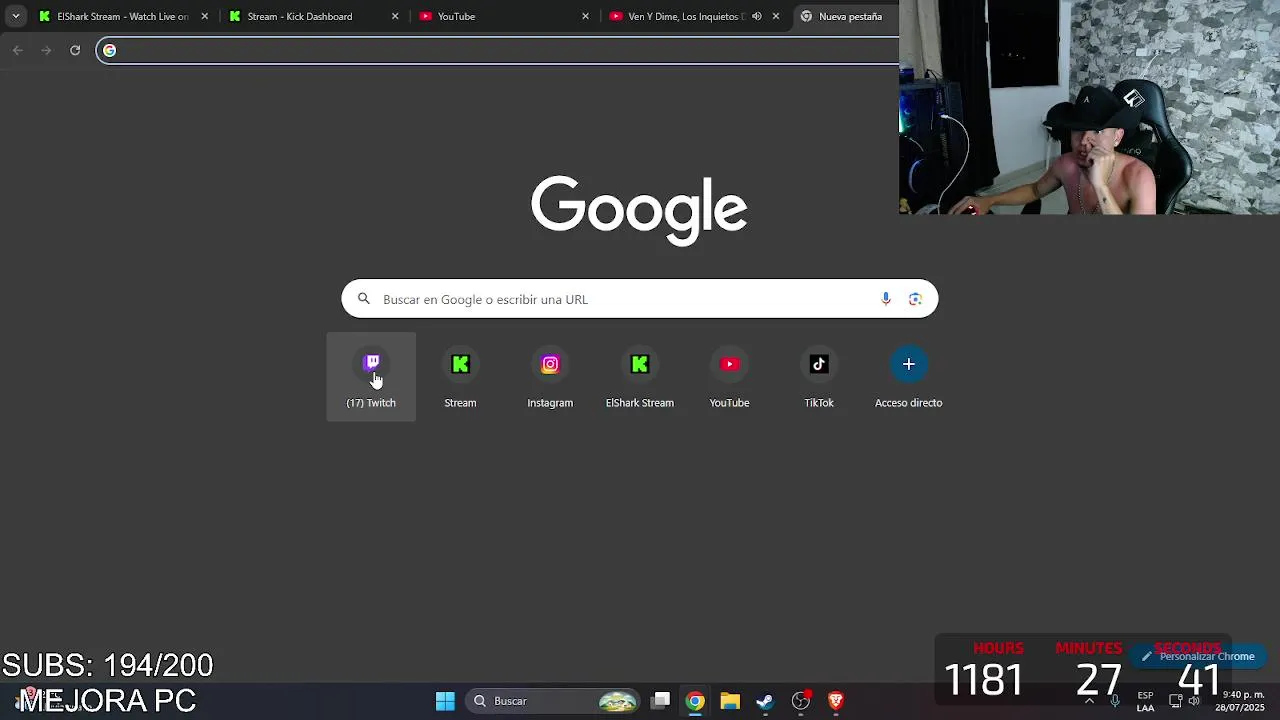Open Google Lens image search
This screenshot has height=720, width=1280.
tap(915, 299)
